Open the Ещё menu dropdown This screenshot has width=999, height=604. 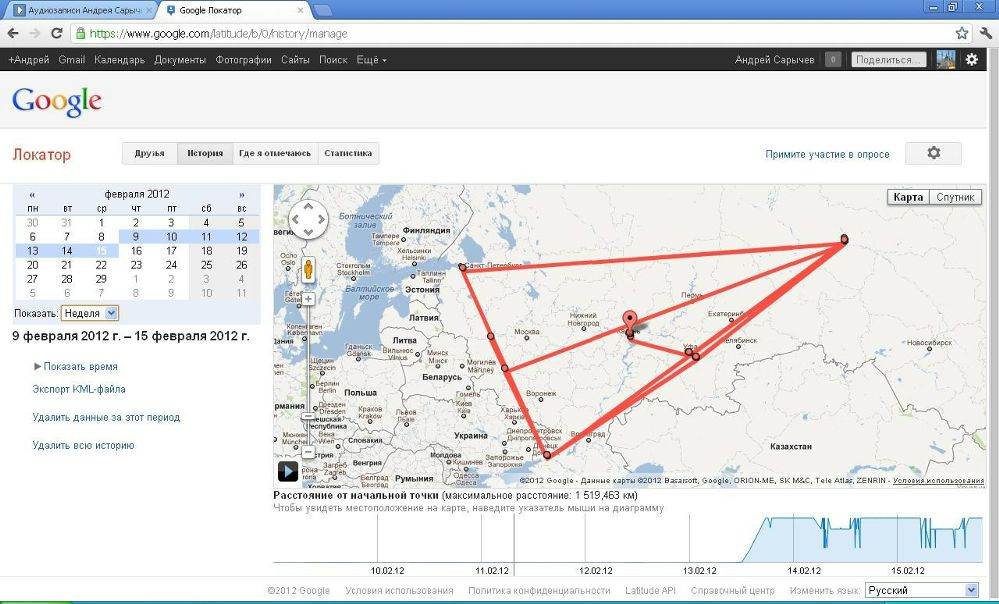(371, 60)
